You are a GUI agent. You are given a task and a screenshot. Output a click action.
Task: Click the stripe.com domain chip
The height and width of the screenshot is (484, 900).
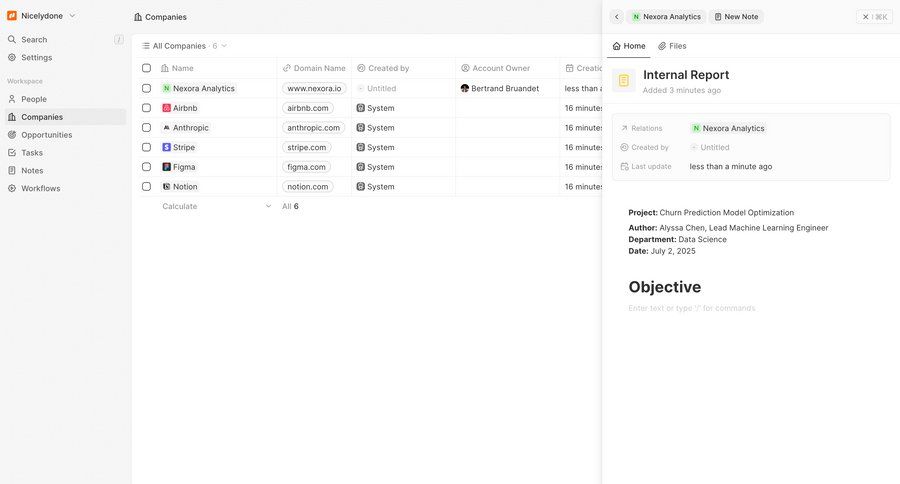point(307,147)
